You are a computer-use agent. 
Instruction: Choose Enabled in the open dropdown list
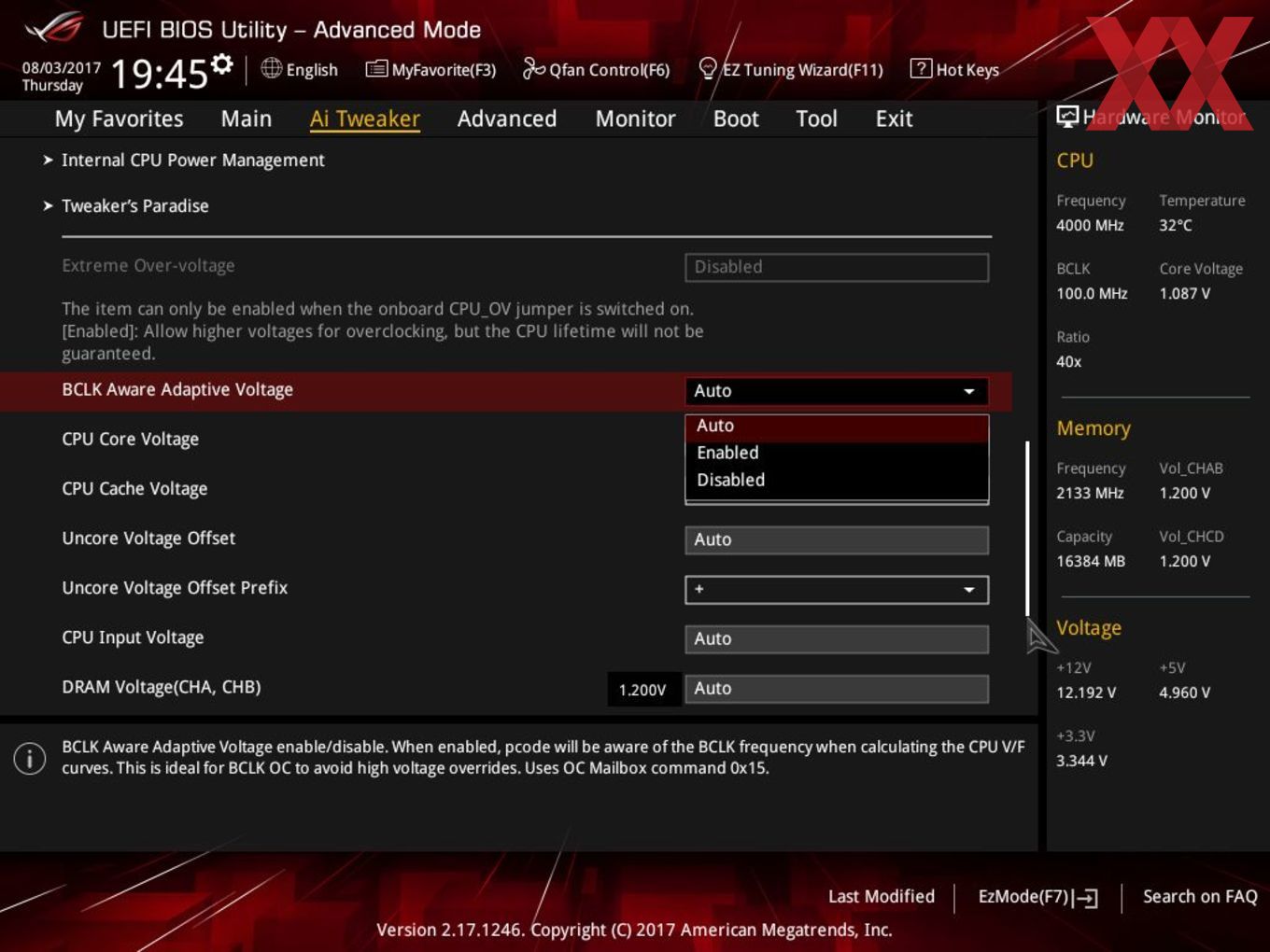(x=837, y=453)
